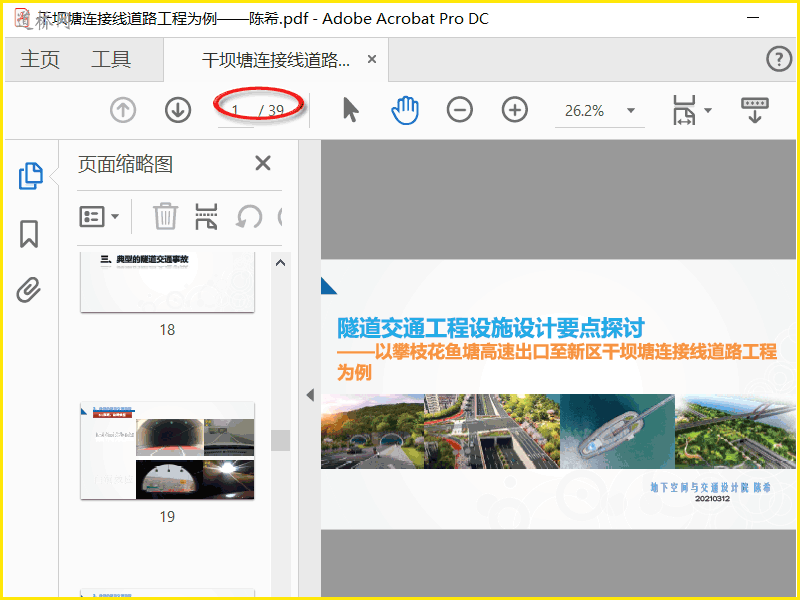Switch to the 工具 tab
The height and width of the screenshot is (600, 800).
coord(111,59)
